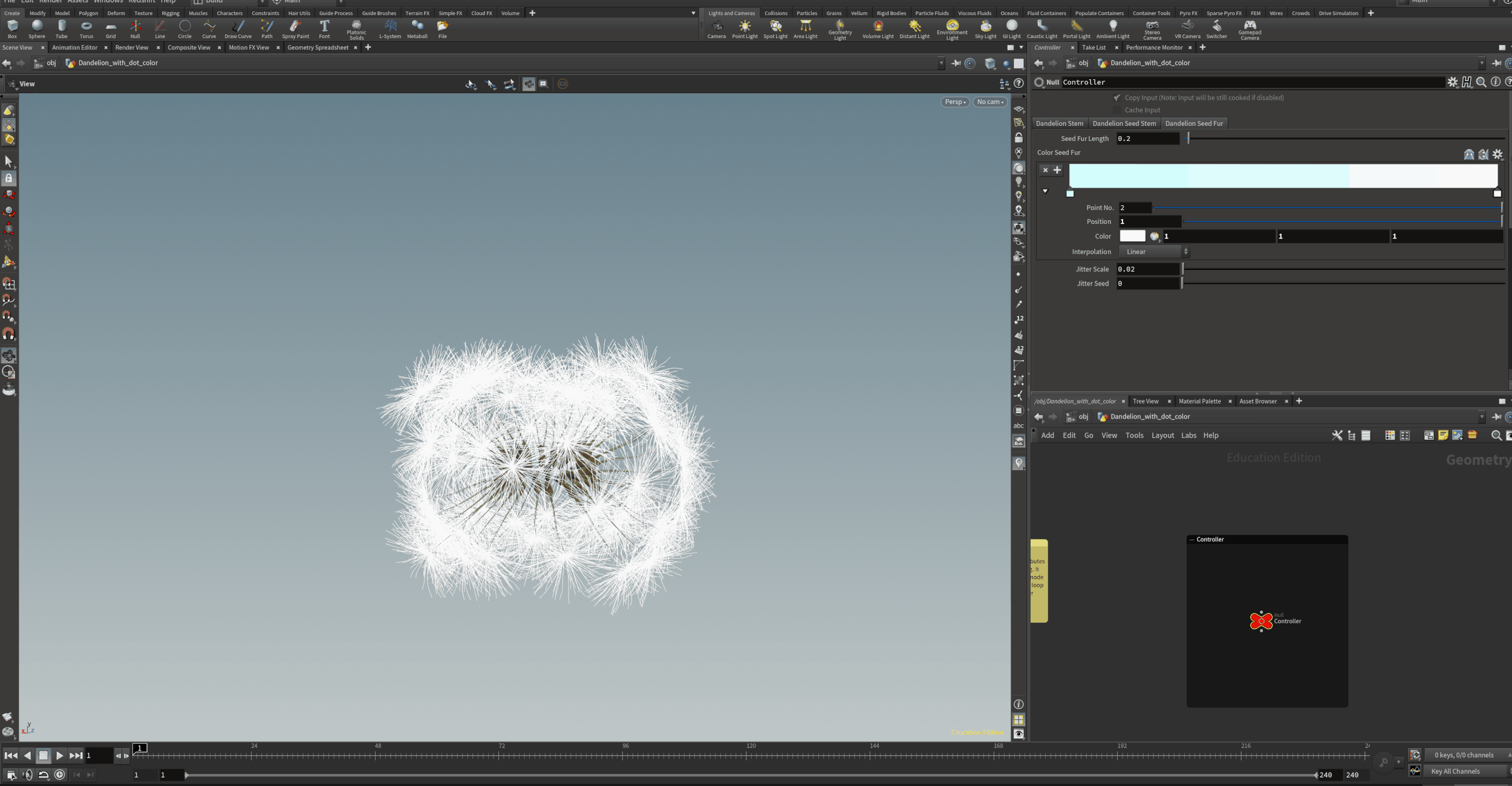Screen dimensions: 1512x786
Task: Disable the Copy Input checkbox
Action: click(1117, 97)
